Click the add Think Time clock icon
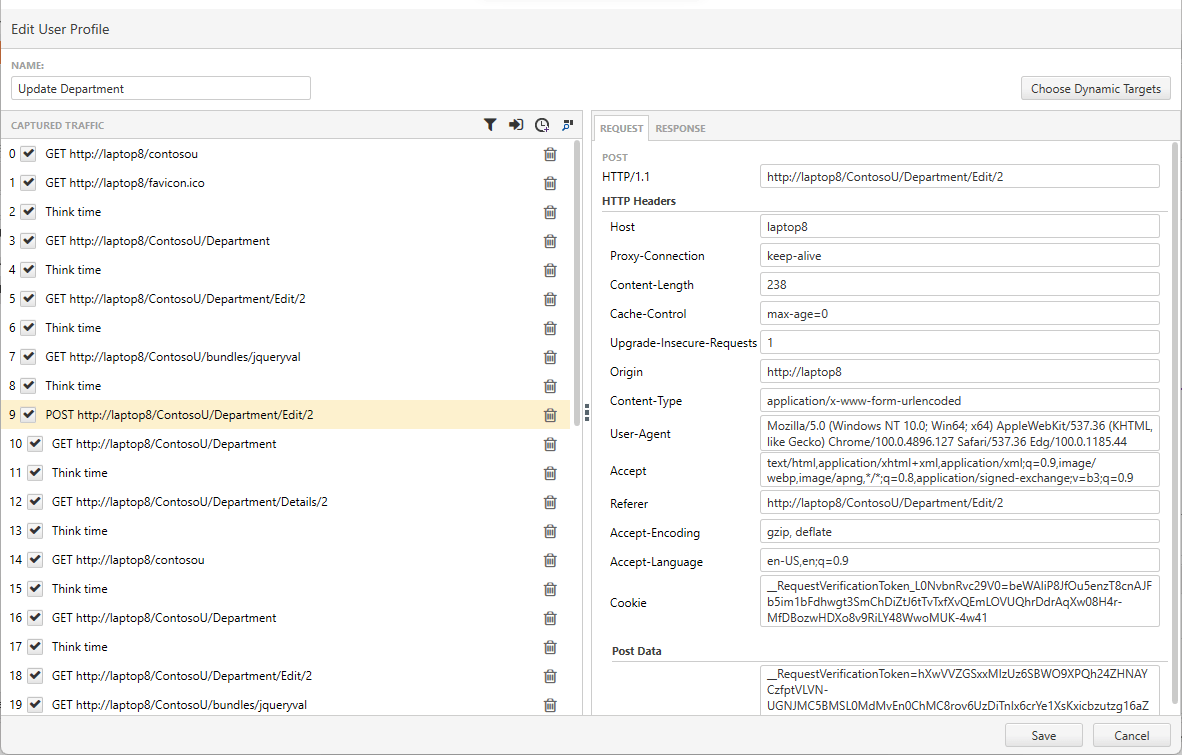This screenshot has height=755, width=1182. (x=542, y=125)
